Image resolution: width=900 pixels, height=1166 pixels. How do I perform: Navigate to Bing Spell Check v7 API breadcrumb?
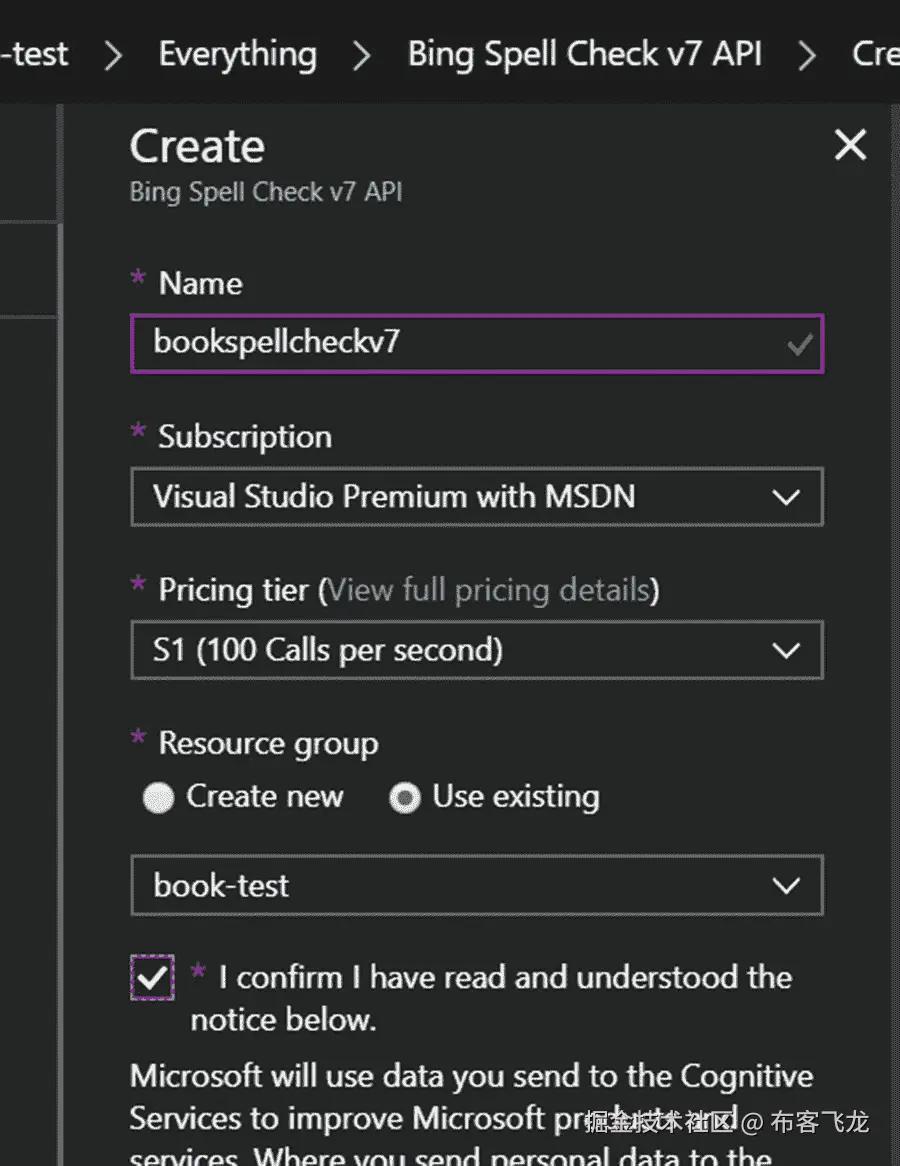tap(585, 54)
